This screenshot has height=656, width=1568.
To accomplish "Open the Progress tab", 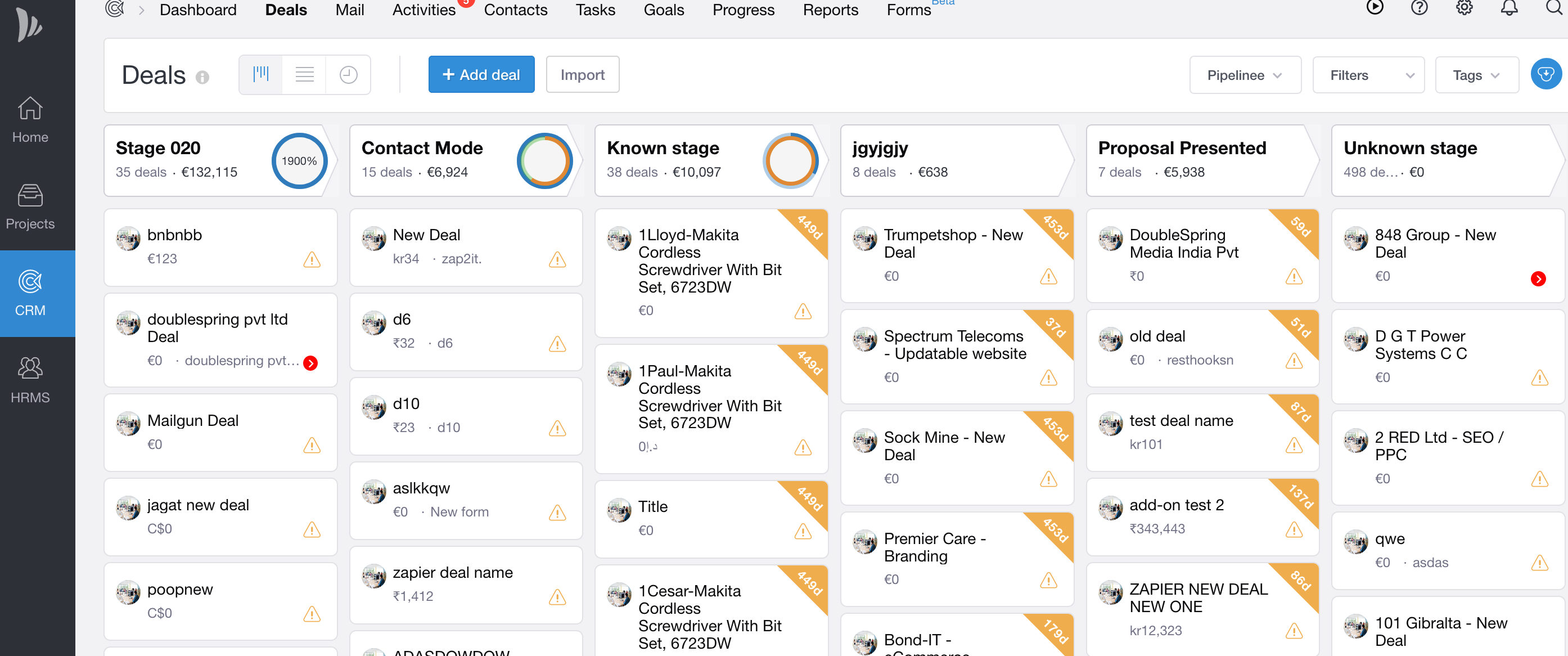I will click(x=743, y=10).
